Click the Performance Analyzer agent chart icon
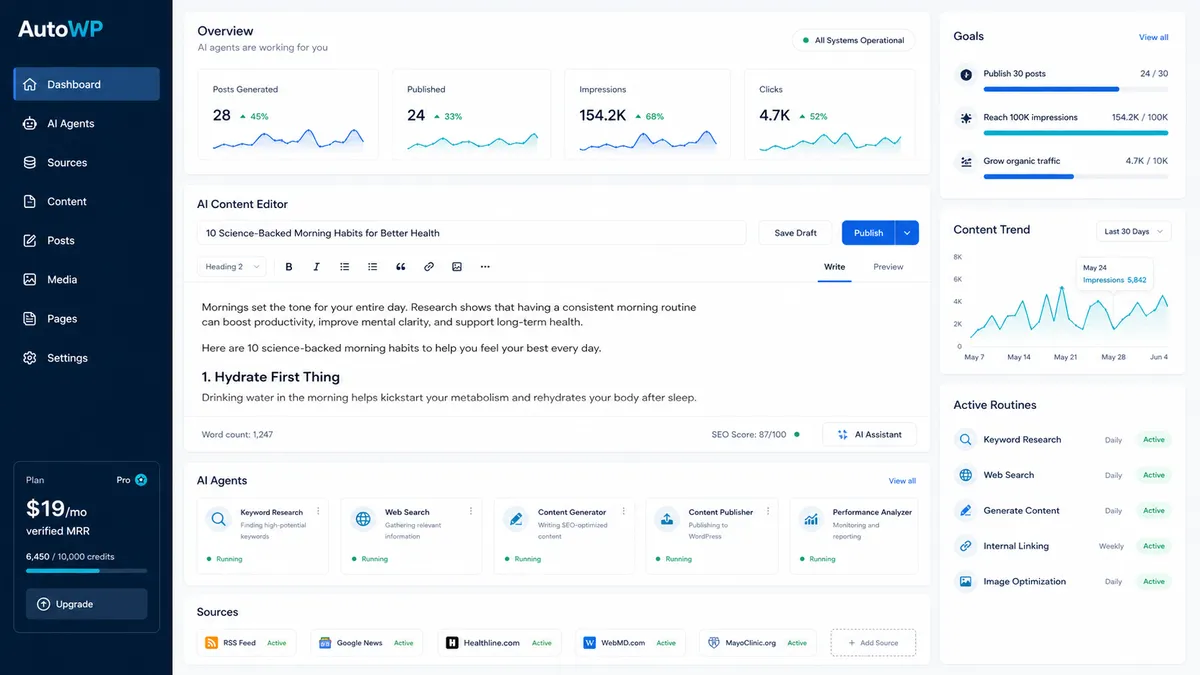1200x675 pixels. tap(811, 519)
